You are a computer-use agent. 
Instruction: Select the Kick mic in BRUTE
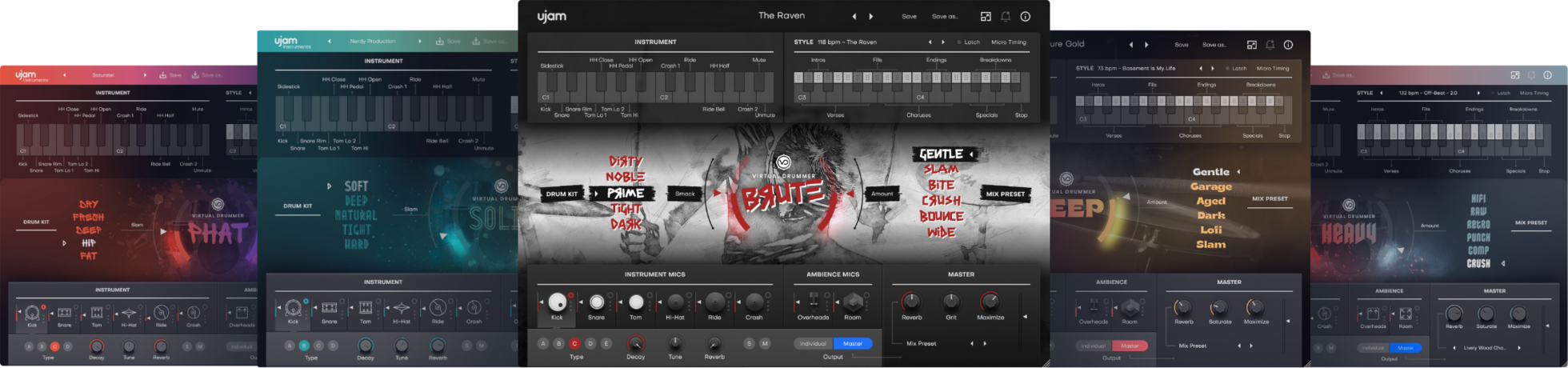pos(557,302)
